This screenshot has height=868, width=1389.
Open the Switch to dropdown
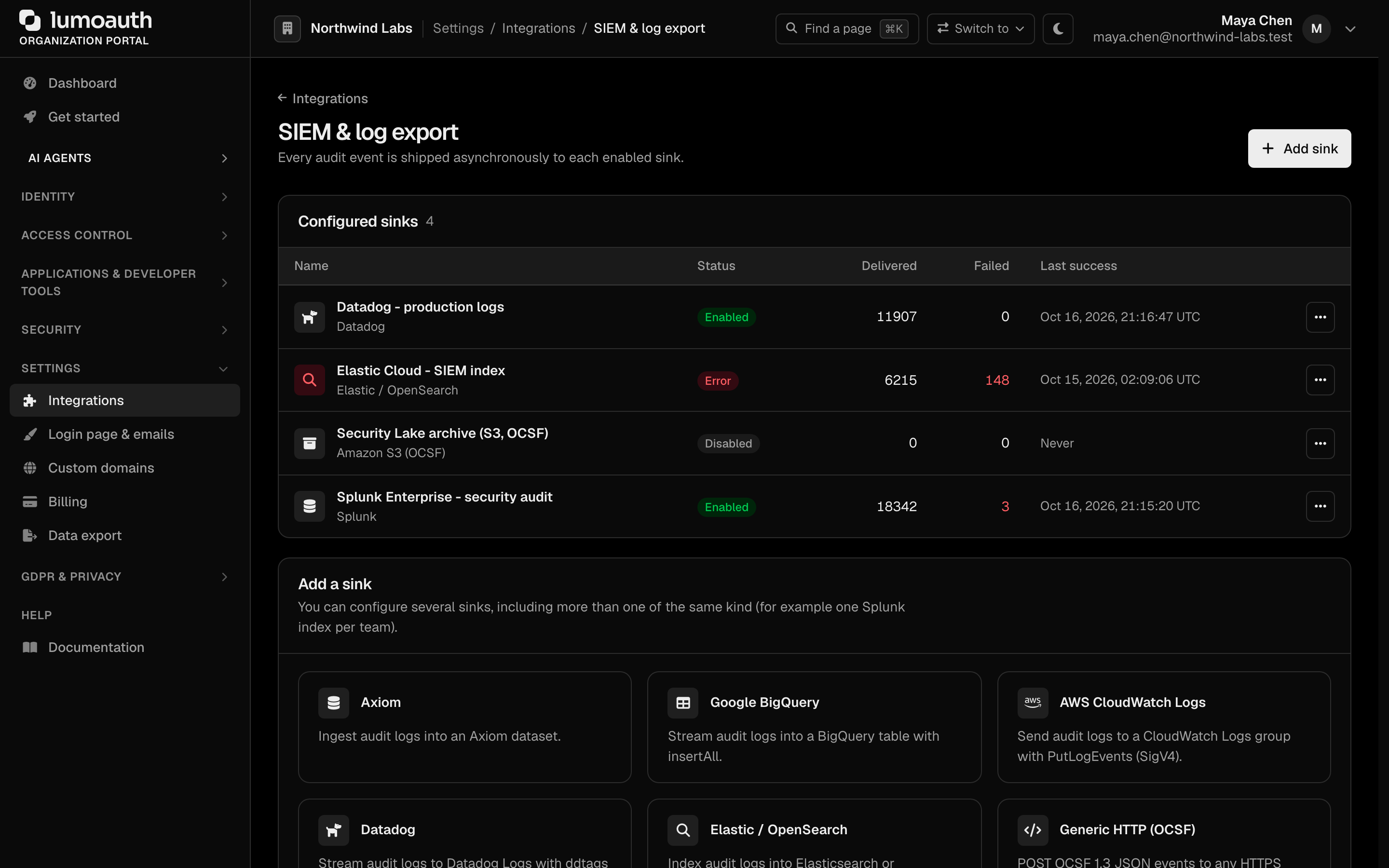[x=980, y=28]
